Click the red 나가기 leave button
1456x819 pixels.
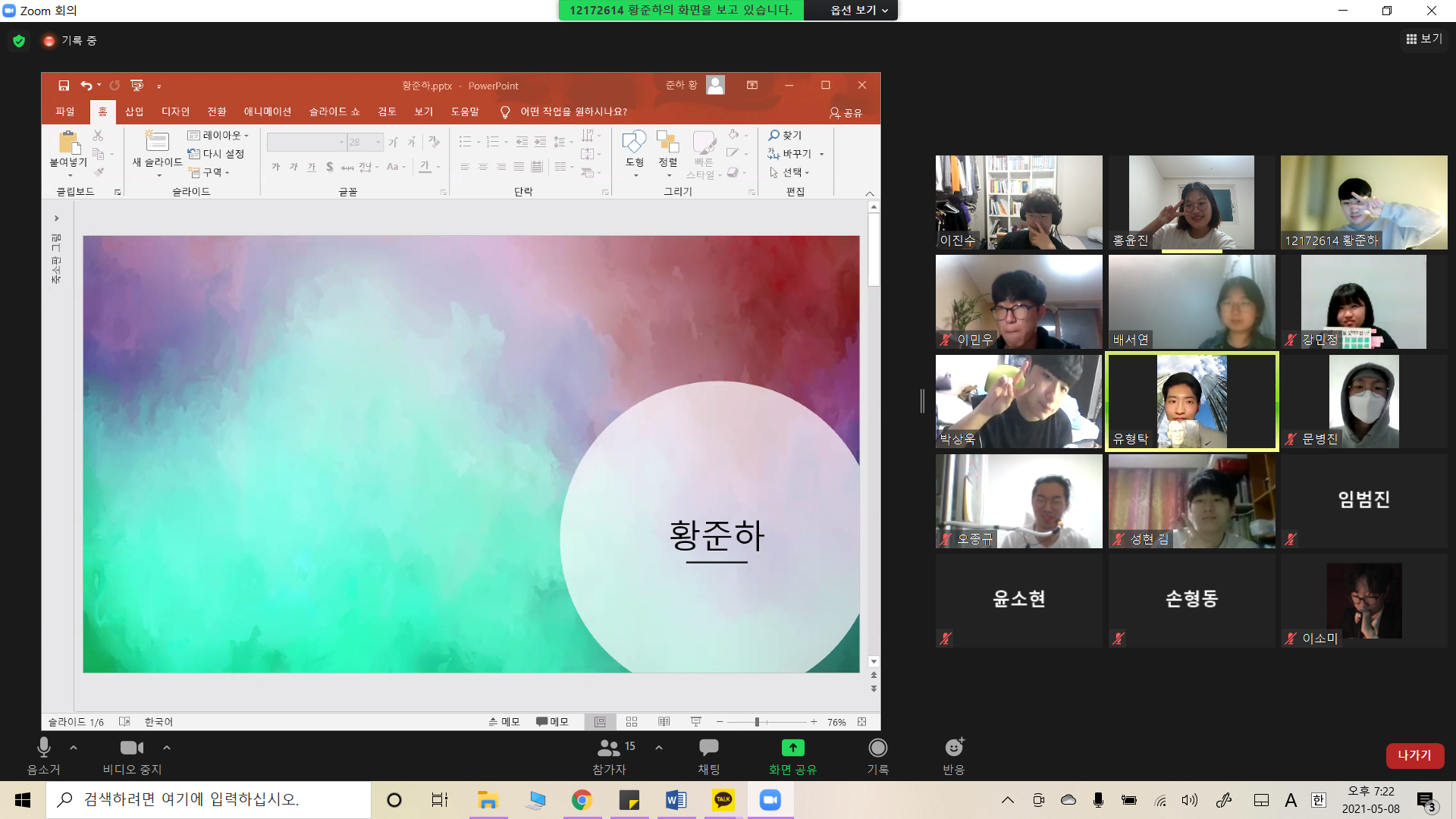tap(1414, 755)
